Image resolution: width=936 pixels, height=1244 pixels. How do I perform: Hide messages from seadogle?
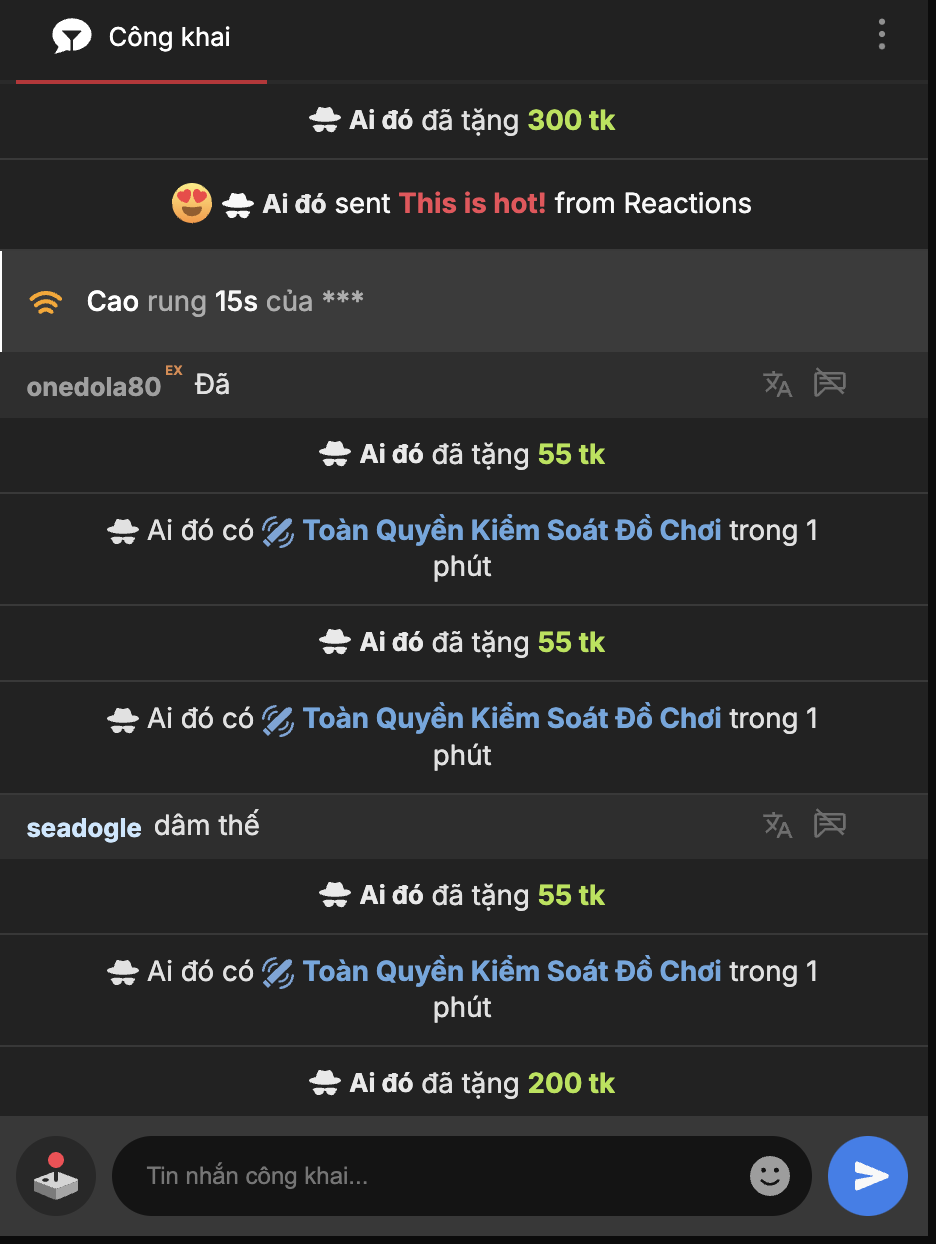coord(830,824)
